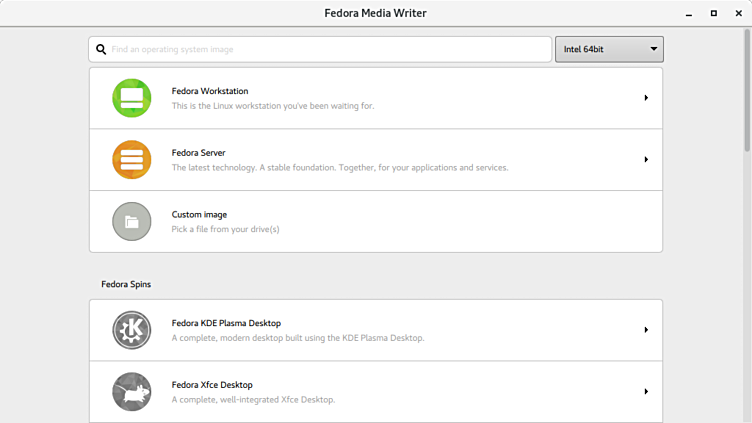Click the Xfce mouse logo icon
The width and height of the screenshot is (752, 423).
point(132,391)
